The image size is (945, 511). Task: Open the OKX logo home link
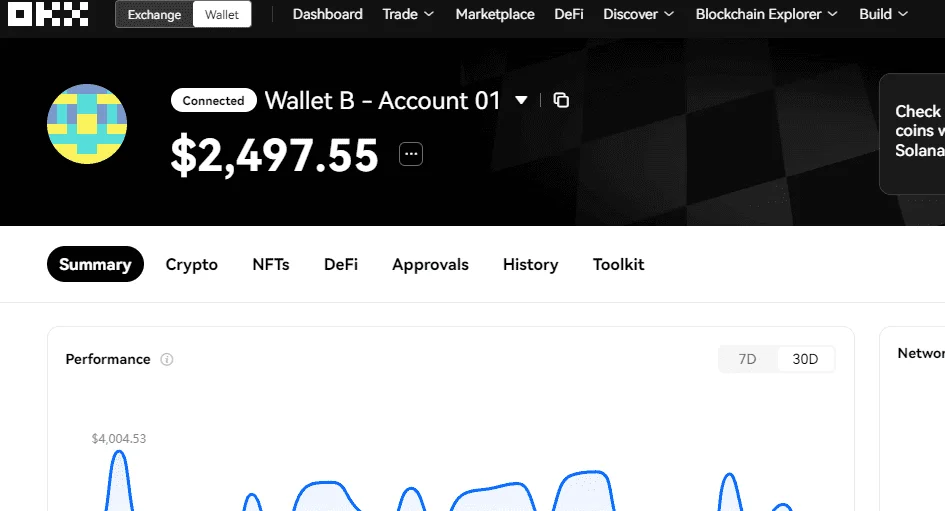click(48, 13)
